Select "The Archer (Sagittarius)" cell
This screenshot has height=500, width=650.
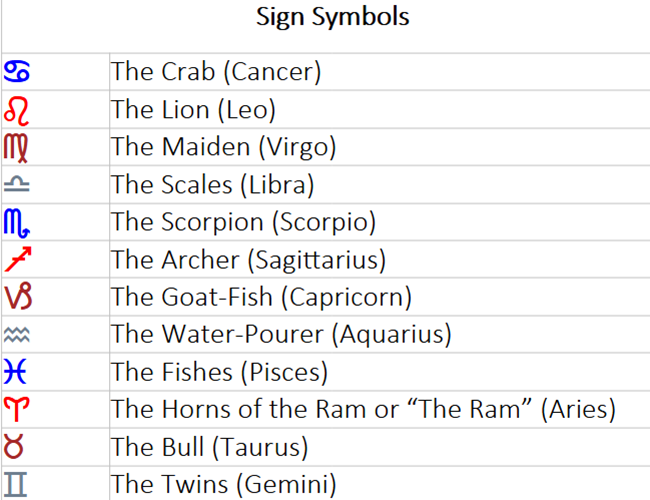pos(248,260)
